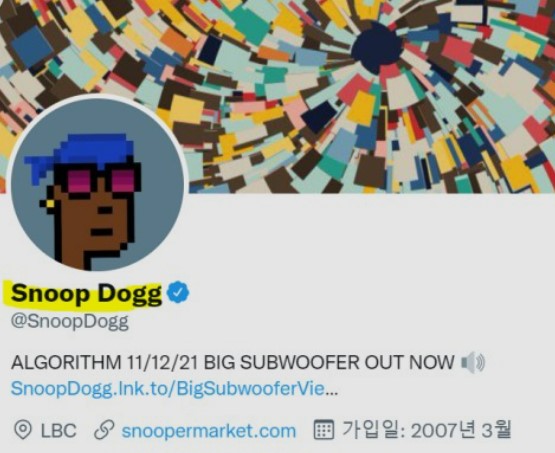Click the 가입일: 2007년 3월 join date
Viewport: 555px width, 453px height.
click(x=426, y=430)
